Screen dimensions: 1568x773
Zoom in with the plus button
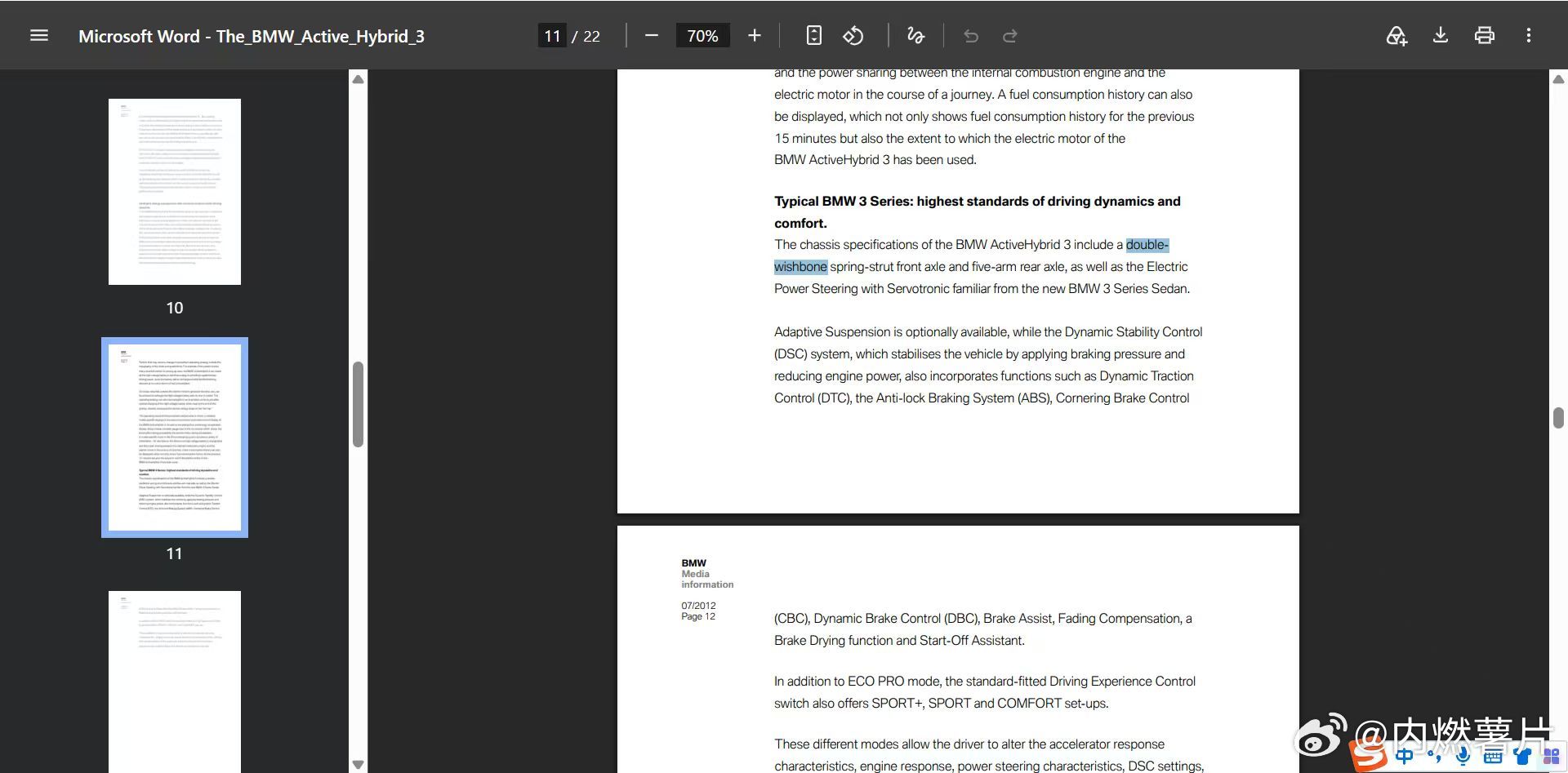tap(755, 36)
